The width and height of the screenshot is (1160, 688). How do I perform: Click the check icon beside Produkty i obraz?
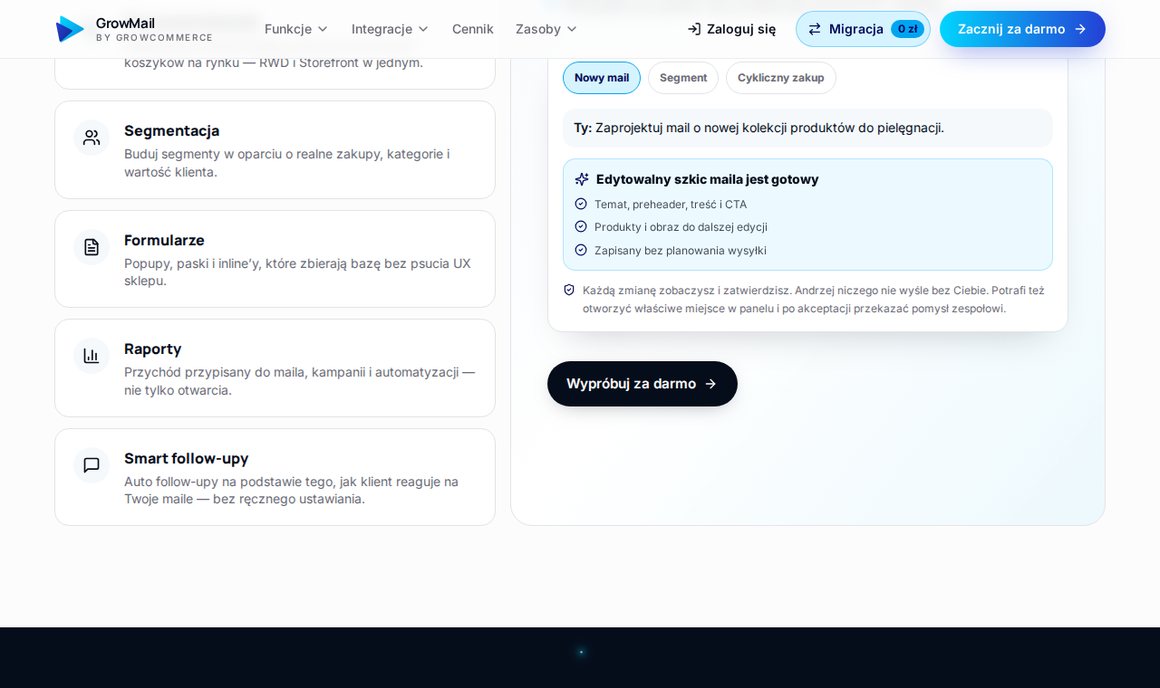point(581,226)
